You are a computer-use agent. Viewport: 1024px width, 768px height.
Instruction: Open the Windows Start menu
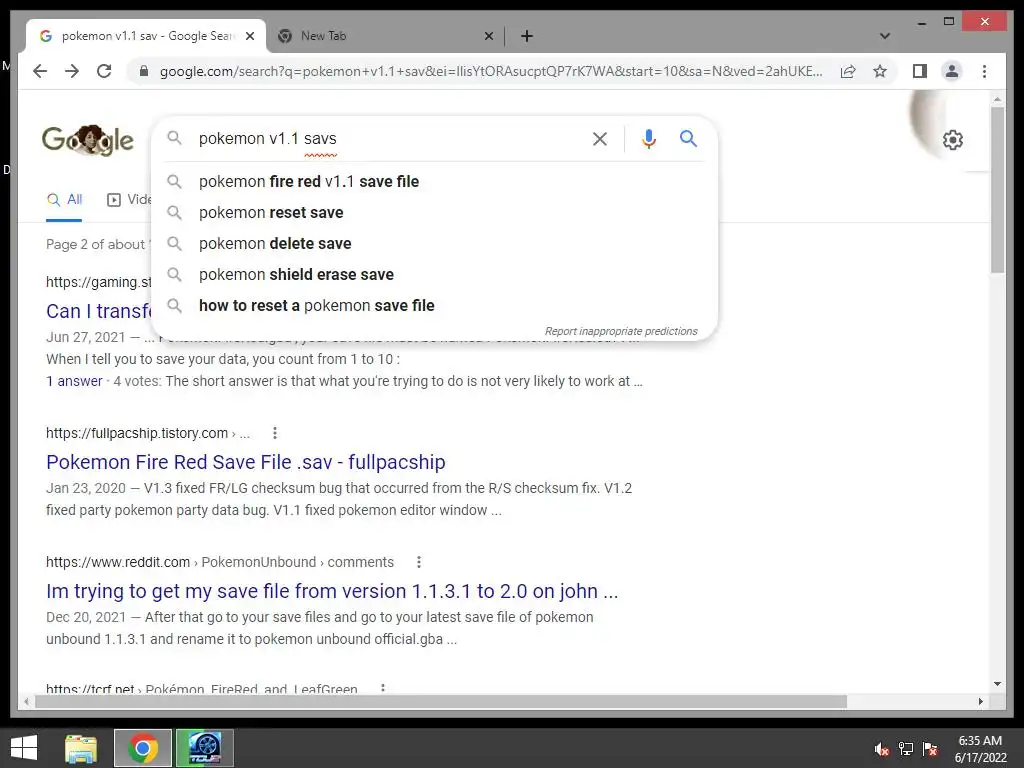24,748
